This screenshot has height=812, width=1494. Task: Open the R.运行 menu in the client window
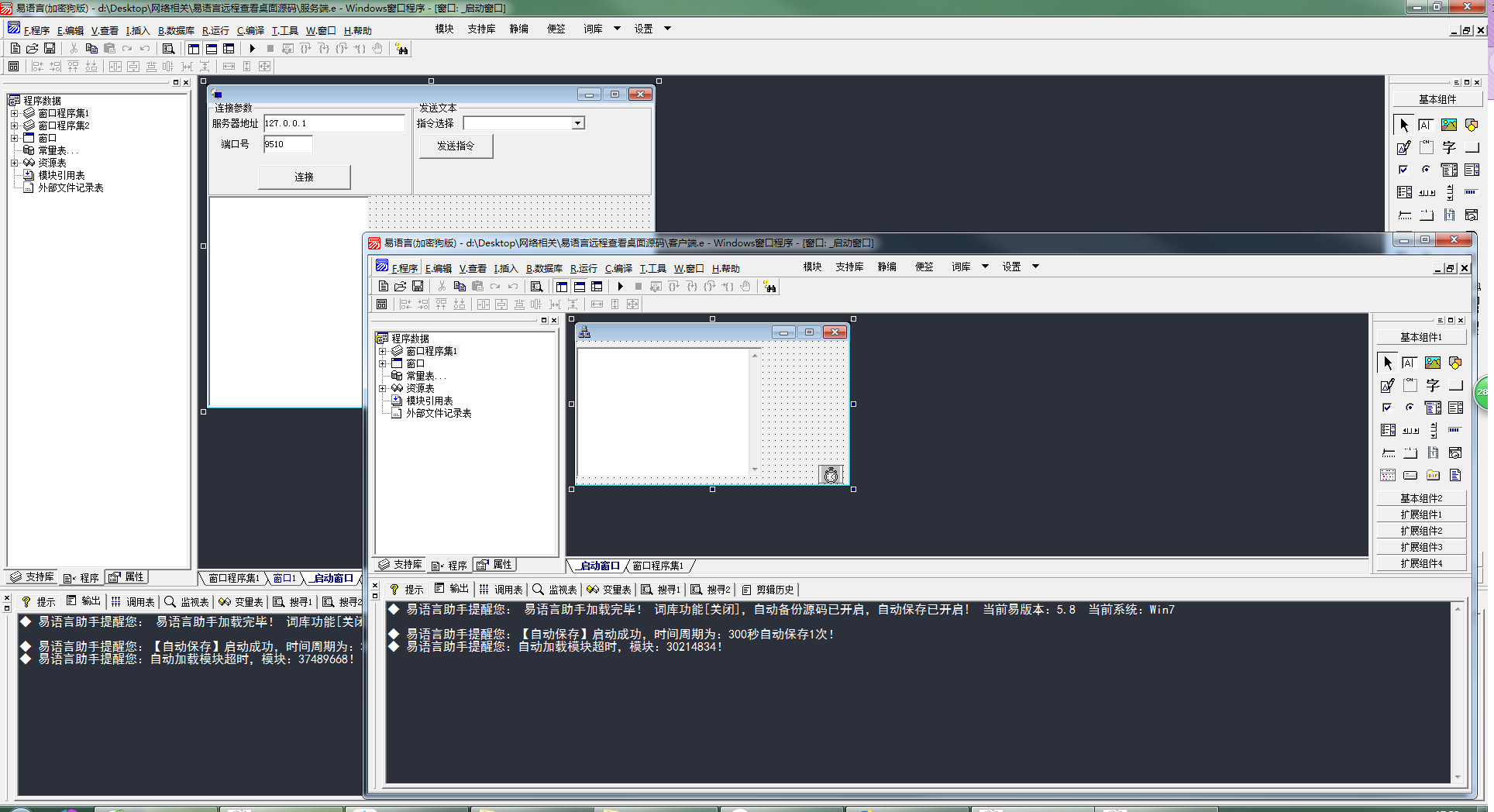pos(583,269)
